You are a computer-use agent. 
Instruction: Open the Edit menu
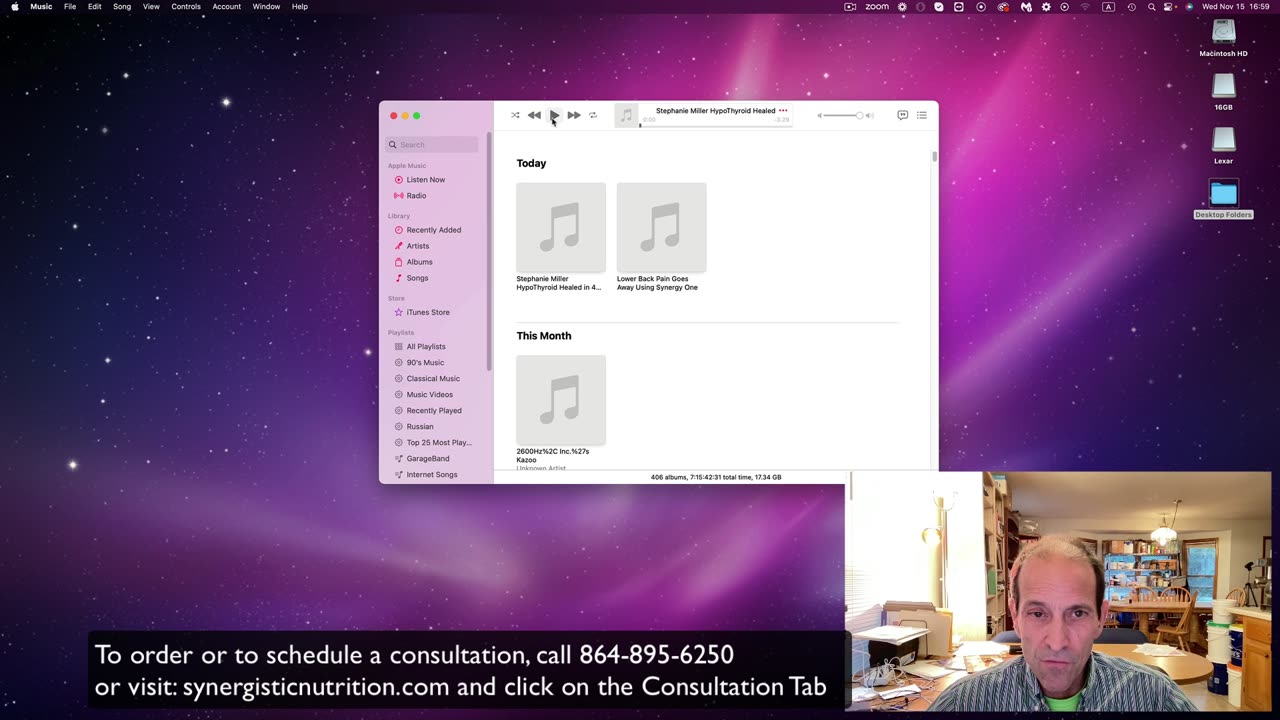pos(94,7)
